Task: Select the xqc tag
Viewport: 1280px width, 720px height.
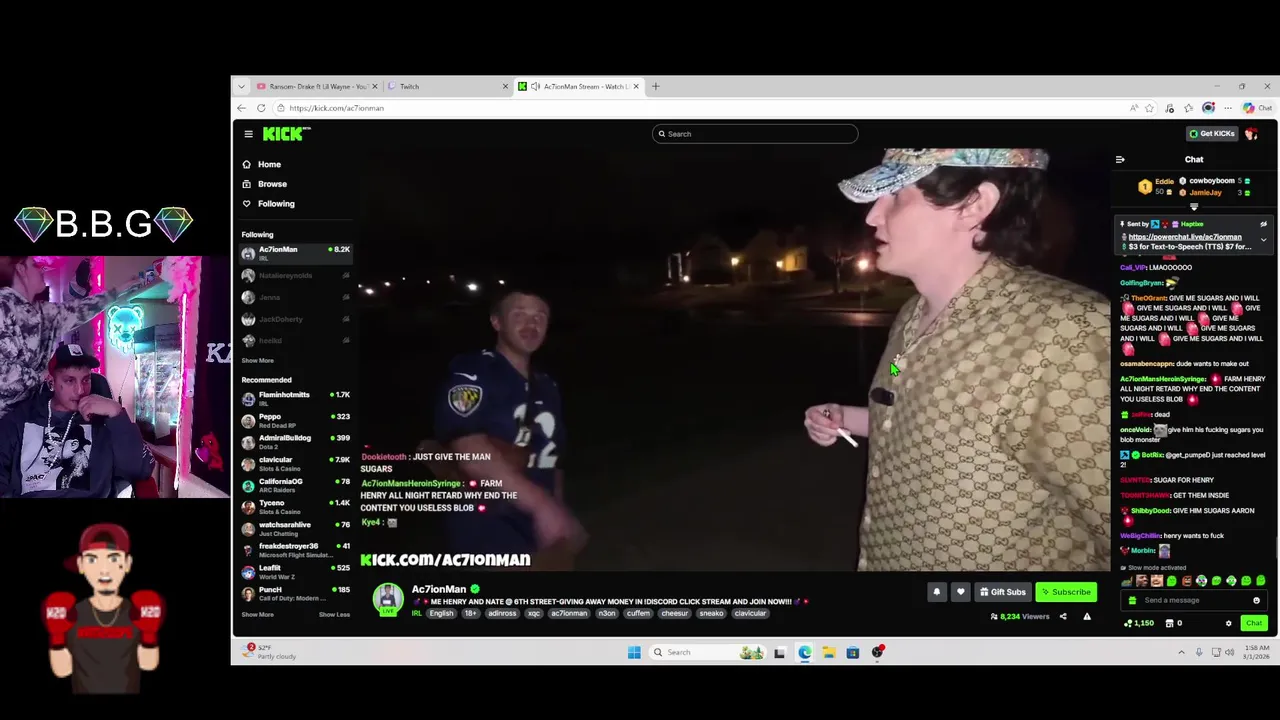Action: (534, 613)
